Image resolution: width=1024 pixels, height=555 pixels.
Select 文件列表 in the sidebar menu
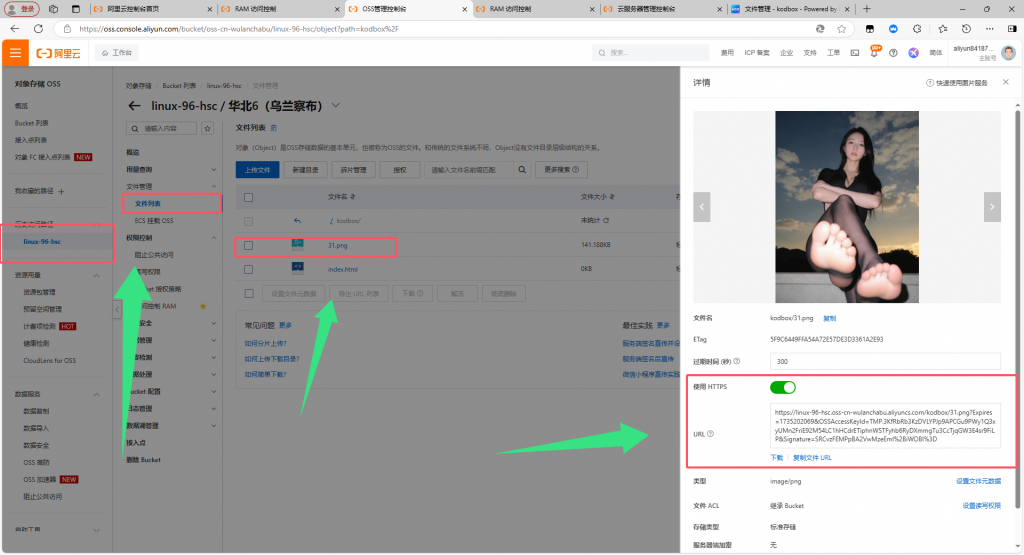click(149, 203)
